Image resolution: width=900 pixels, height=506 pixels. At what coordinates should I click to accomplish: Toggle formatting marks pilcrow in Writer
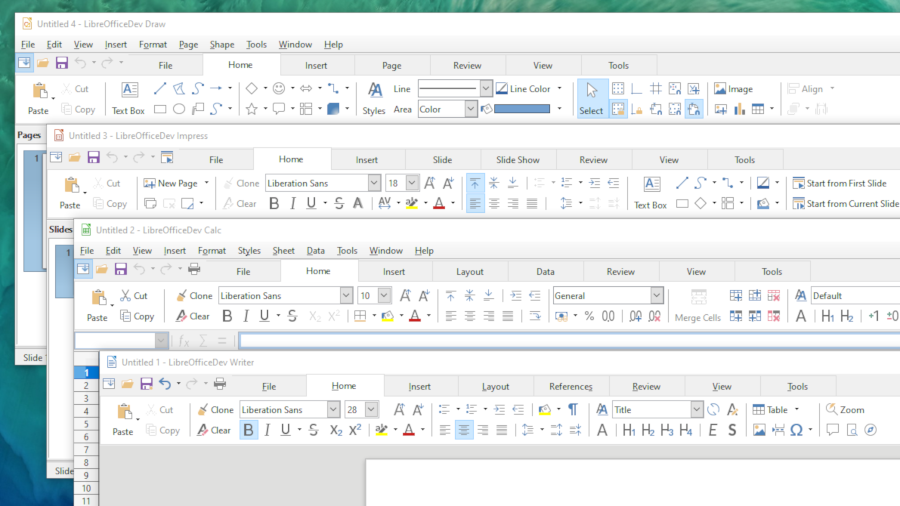click(x=573, y=409)
